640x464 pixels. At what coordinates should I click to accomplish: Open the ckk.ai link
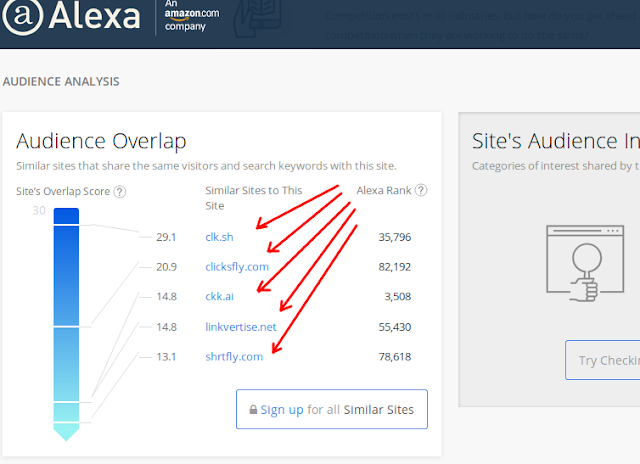(220, 296)
